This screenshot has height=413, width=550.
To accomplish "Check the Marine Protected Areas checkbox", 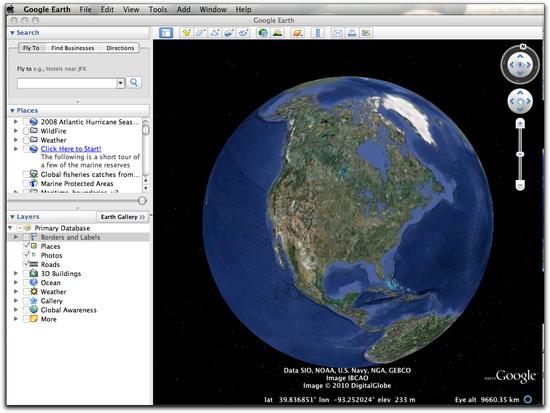I will [26, 184].
